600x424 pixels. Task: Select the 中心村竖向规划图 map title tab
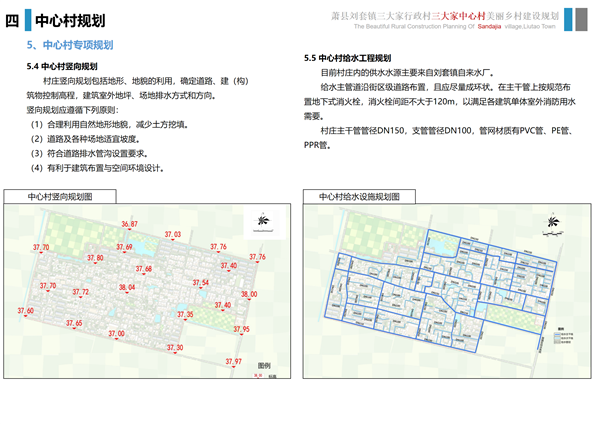(60, 198)
